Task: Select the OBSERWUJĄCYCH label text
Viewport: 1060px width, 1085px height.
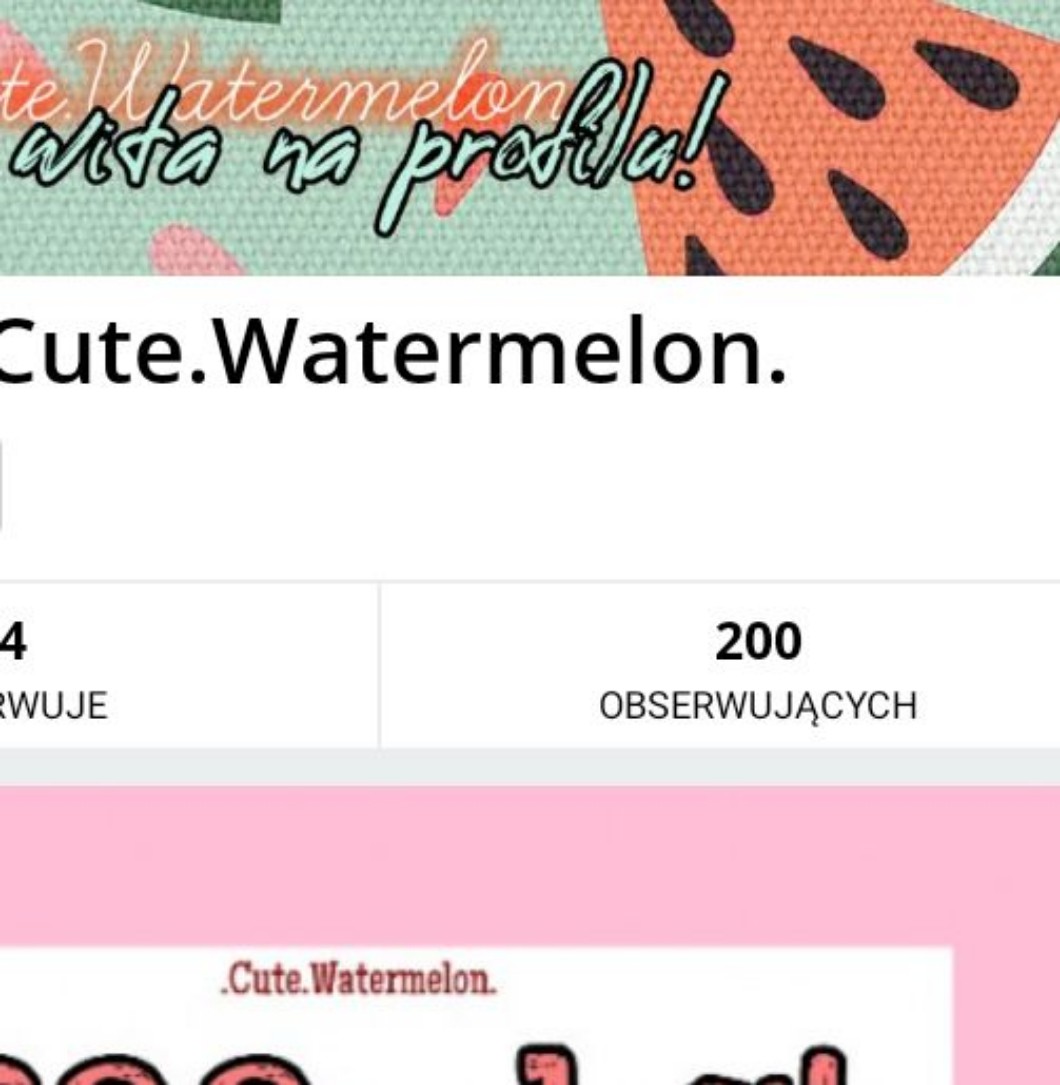Action: tap(758, 706)
